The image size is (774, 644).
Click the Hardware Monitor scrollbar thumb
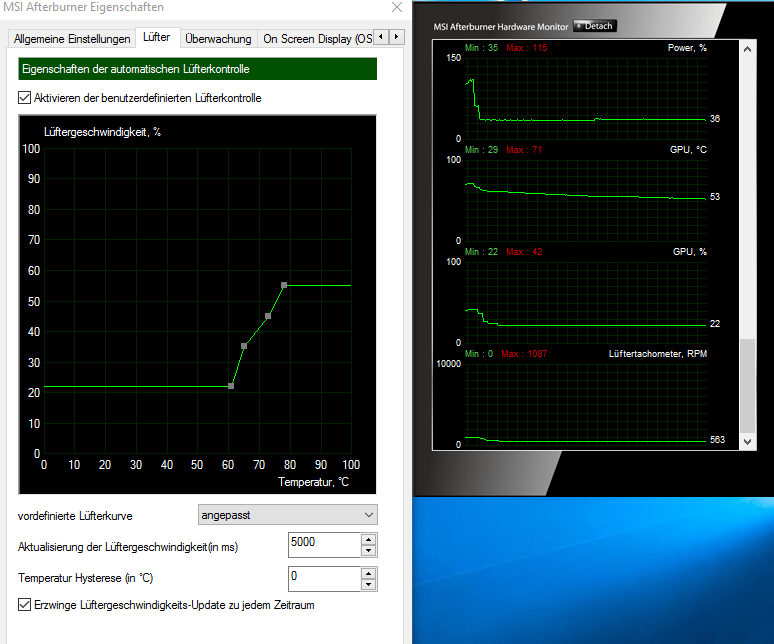coord(747,386)
